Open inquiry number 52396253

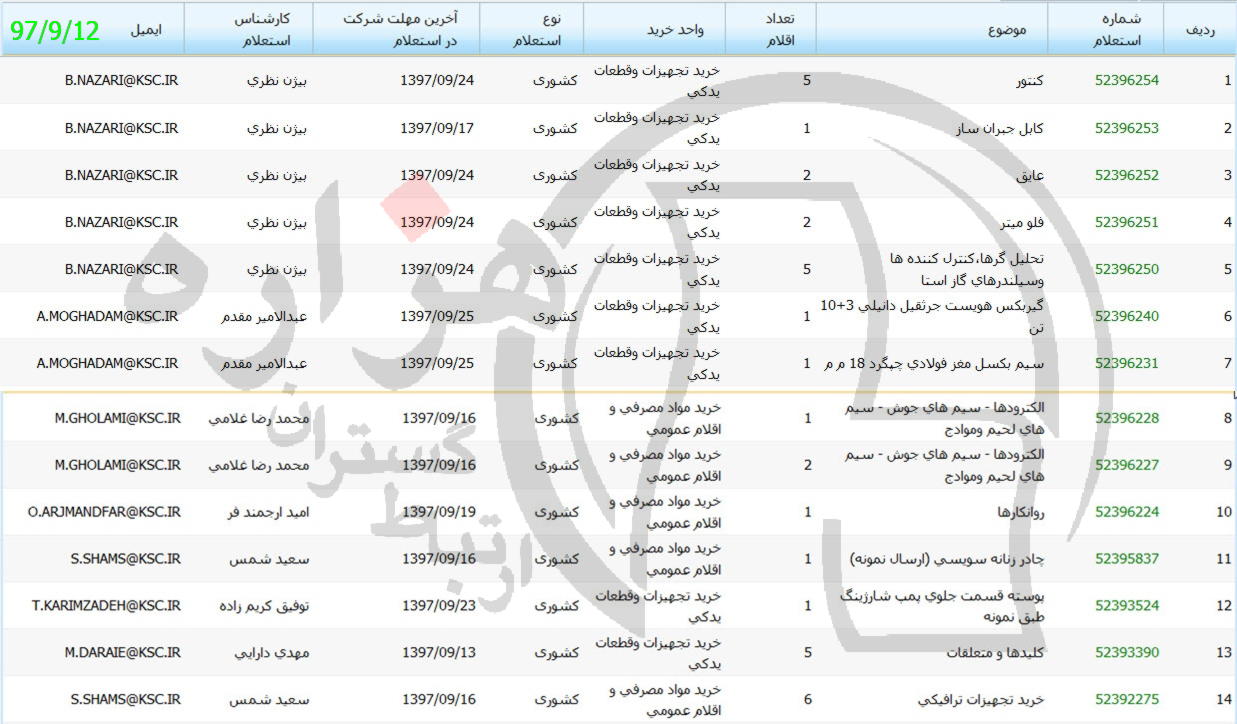coord(1126,127)
